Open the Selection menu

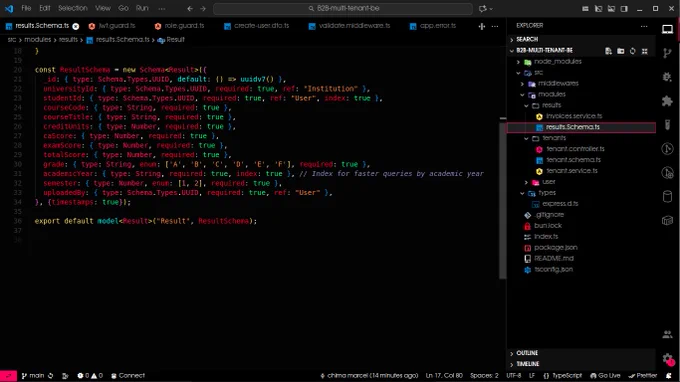tap(72, 8)
